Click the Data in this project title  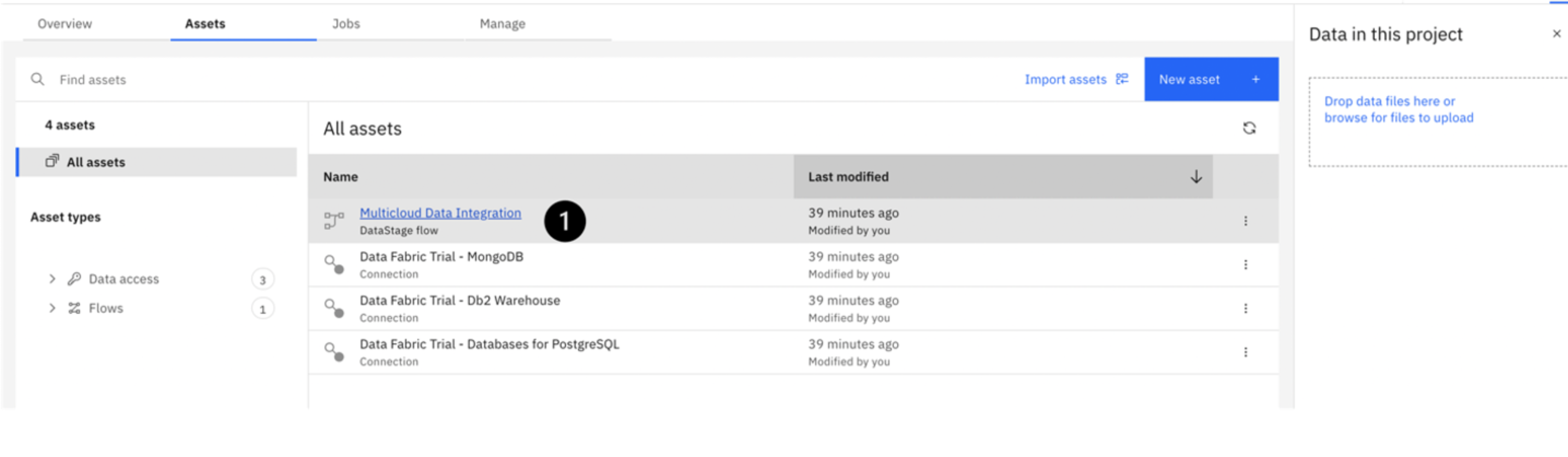[1386, 34]
